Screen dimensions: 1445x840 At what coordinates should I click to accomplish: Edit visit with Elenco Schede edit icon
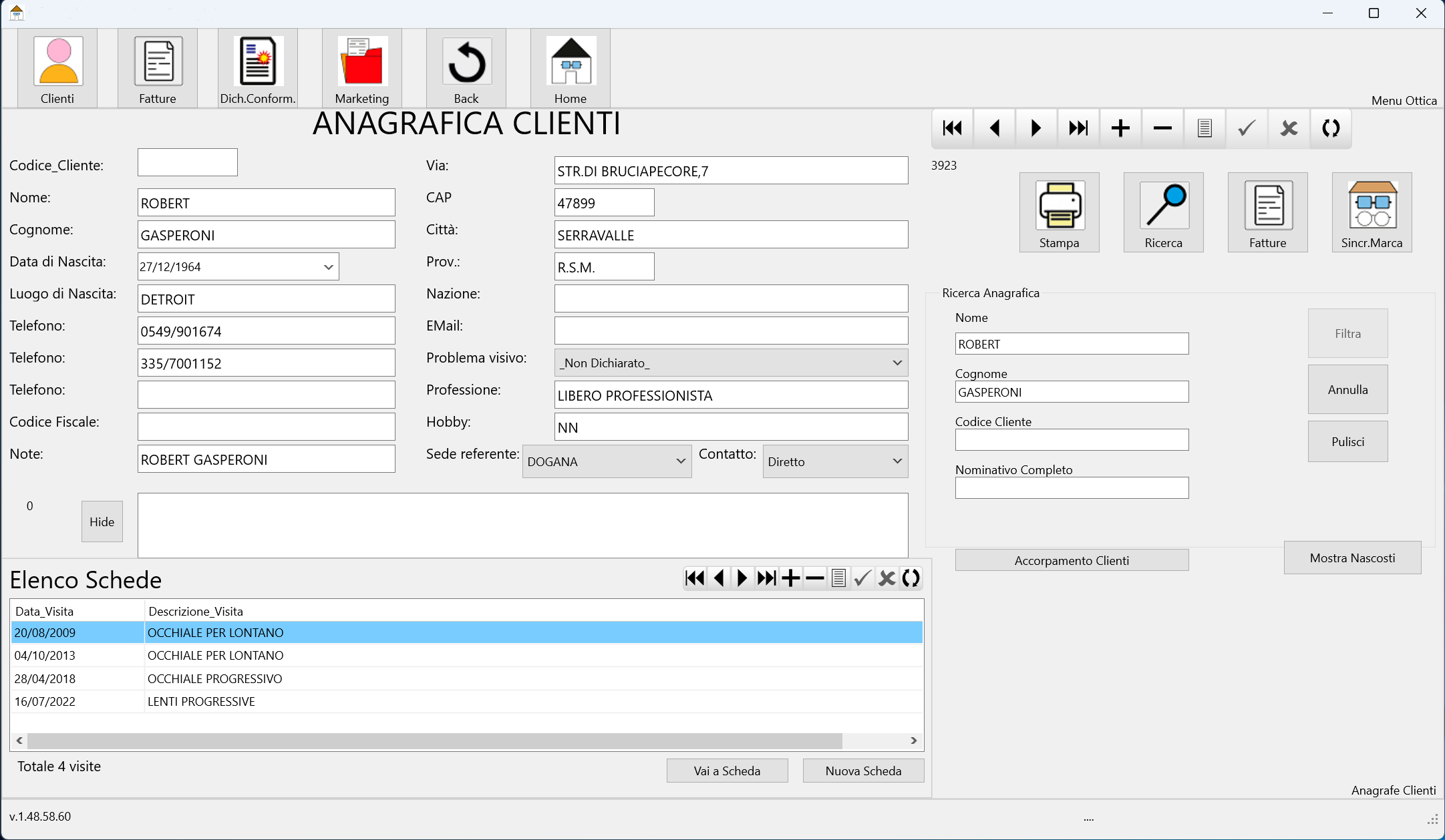tap(838, 578)
